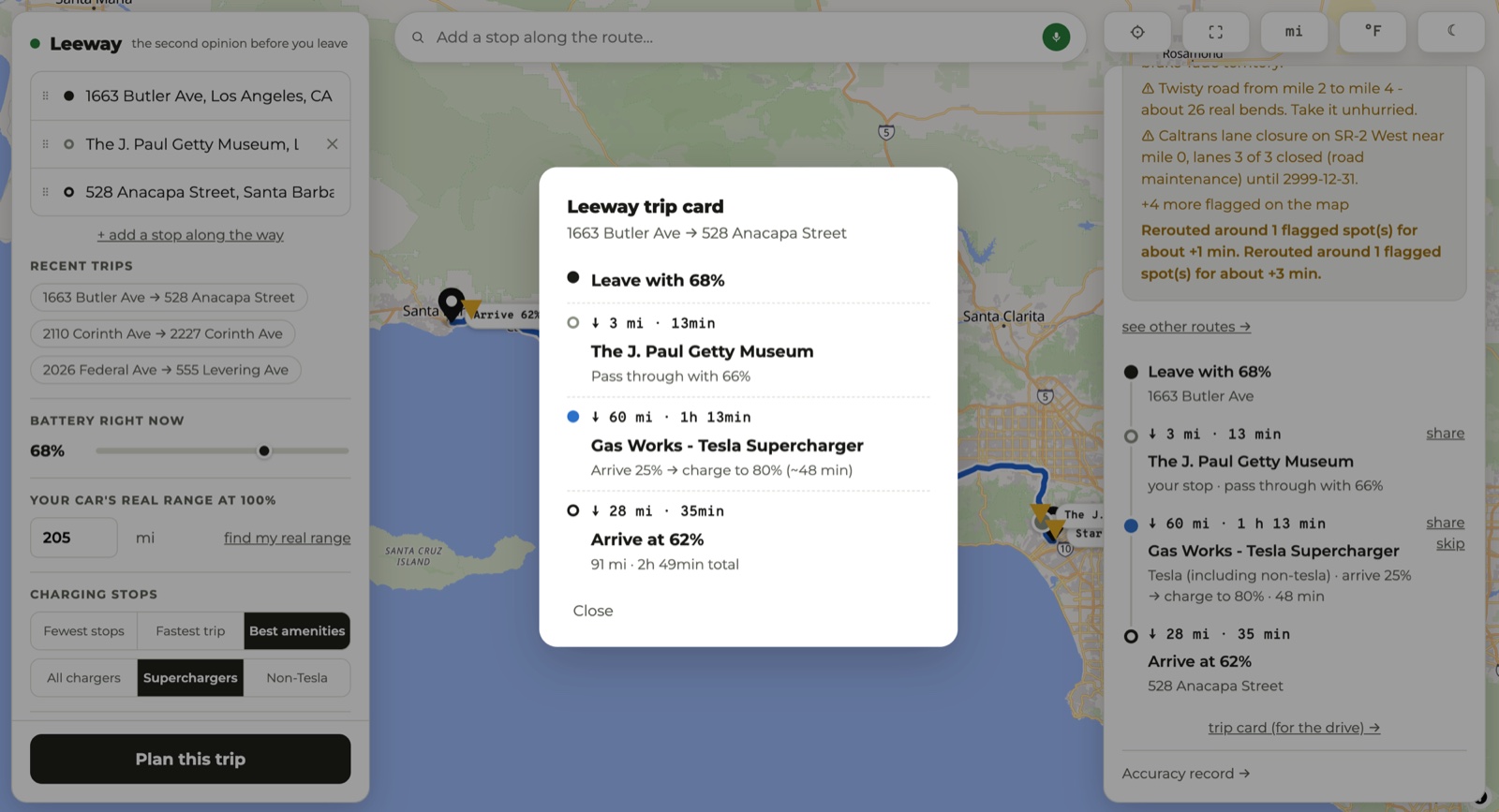Image resolution: width=1499 pixels, height=812 pixels.
Task: Click drag handle for Getty Museum row
Action: point(45,144)
